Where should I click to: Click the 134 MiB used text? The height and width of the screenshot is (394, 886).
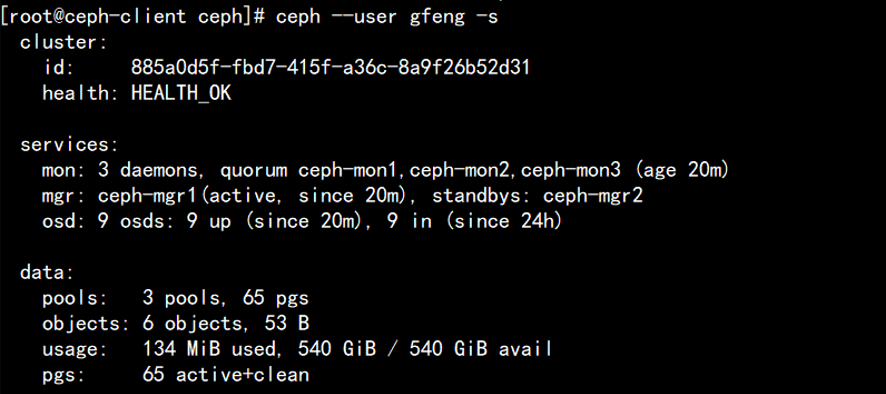click(x=214, y=349)
